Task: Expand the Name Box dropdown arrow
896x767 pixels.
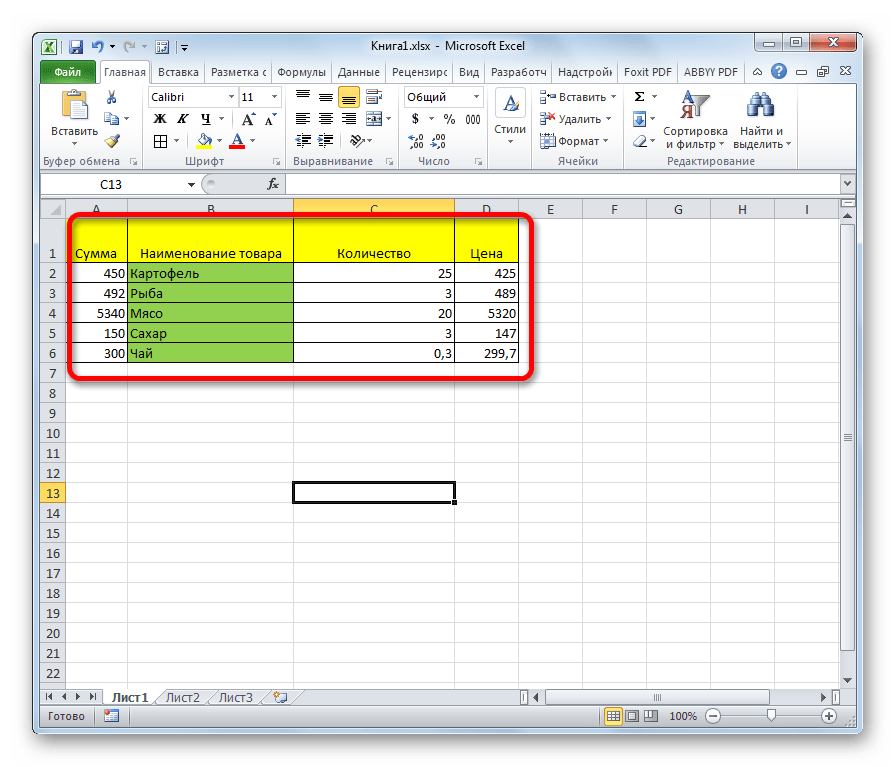Action: pos(192,185)
